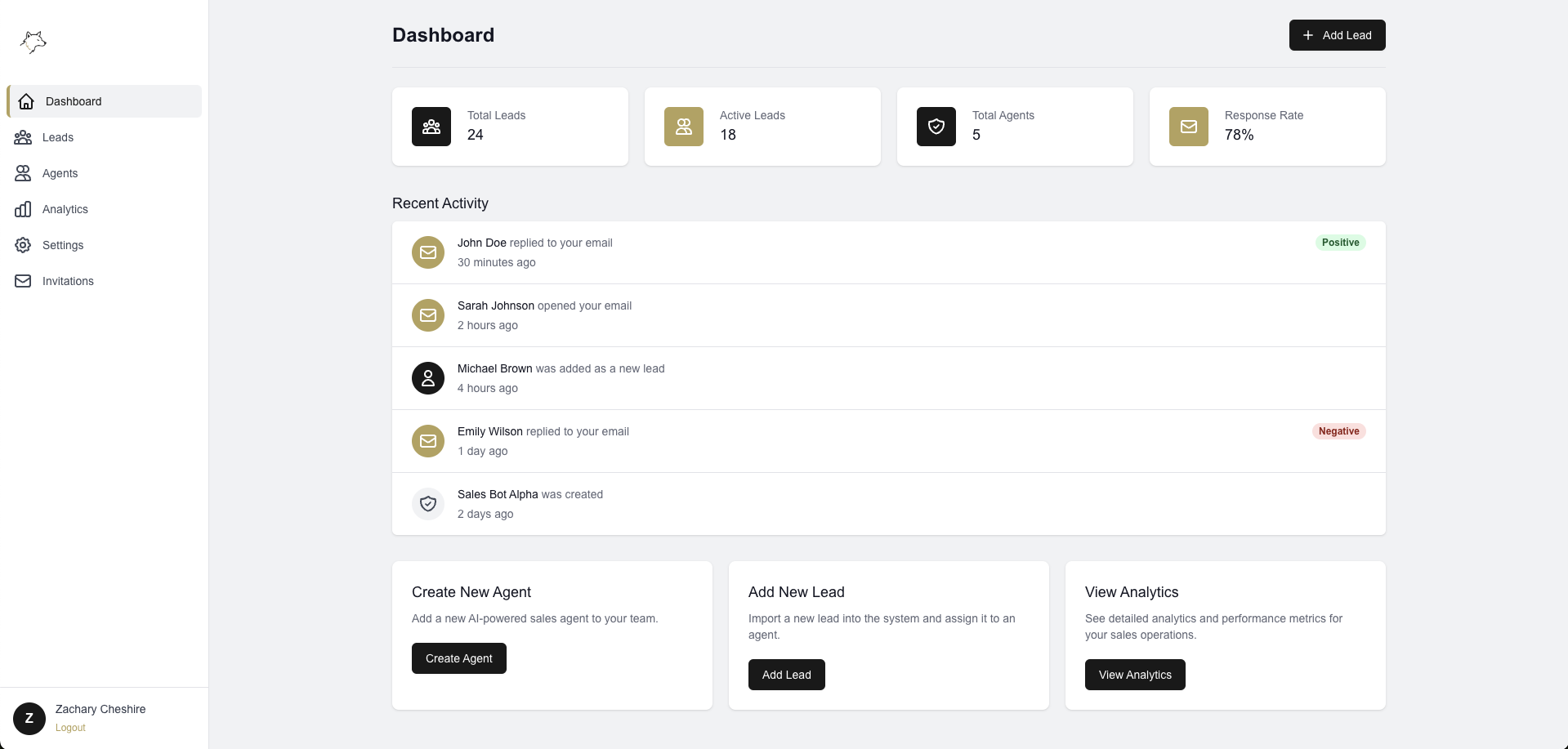Click Logout under Zachary Cheshire

pos(69,728)
